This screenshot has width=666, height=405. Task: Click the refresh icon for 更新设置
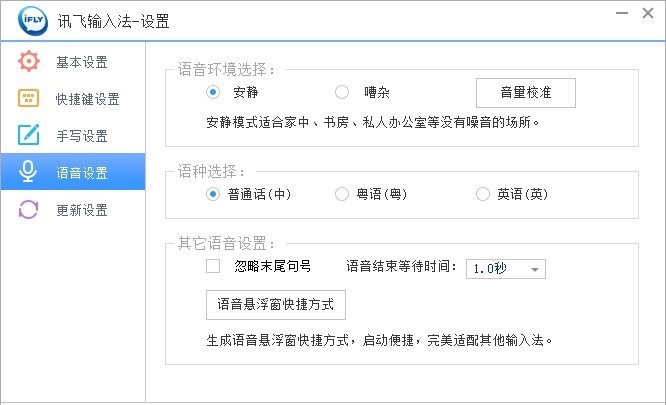[x=28, y=210]
